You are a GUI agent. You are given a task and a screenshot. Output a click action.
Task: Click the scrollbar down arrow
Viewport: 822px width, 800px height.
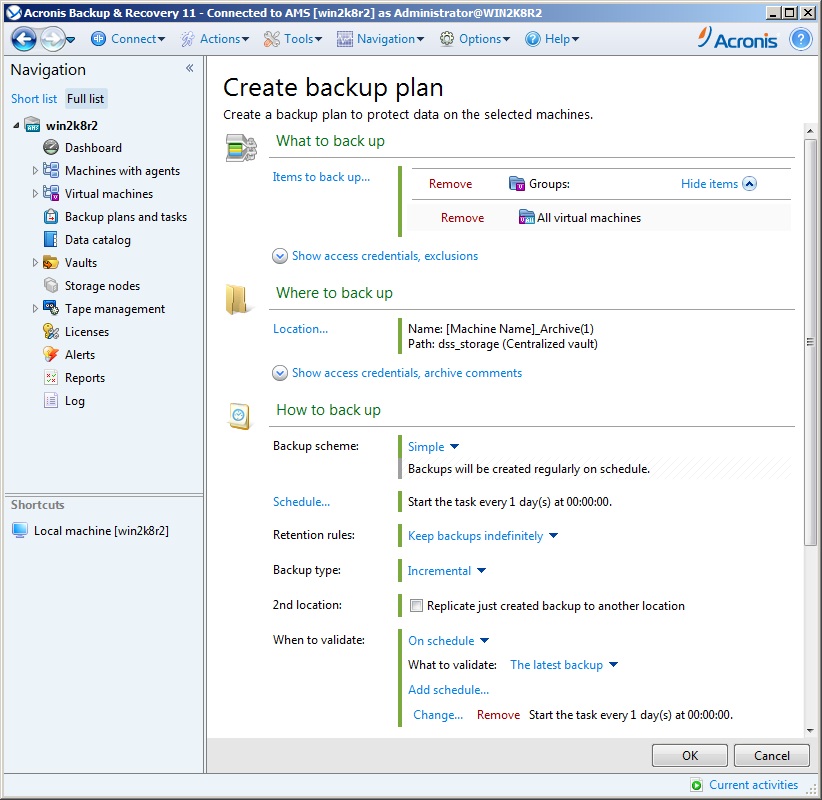tap(810, 731)
